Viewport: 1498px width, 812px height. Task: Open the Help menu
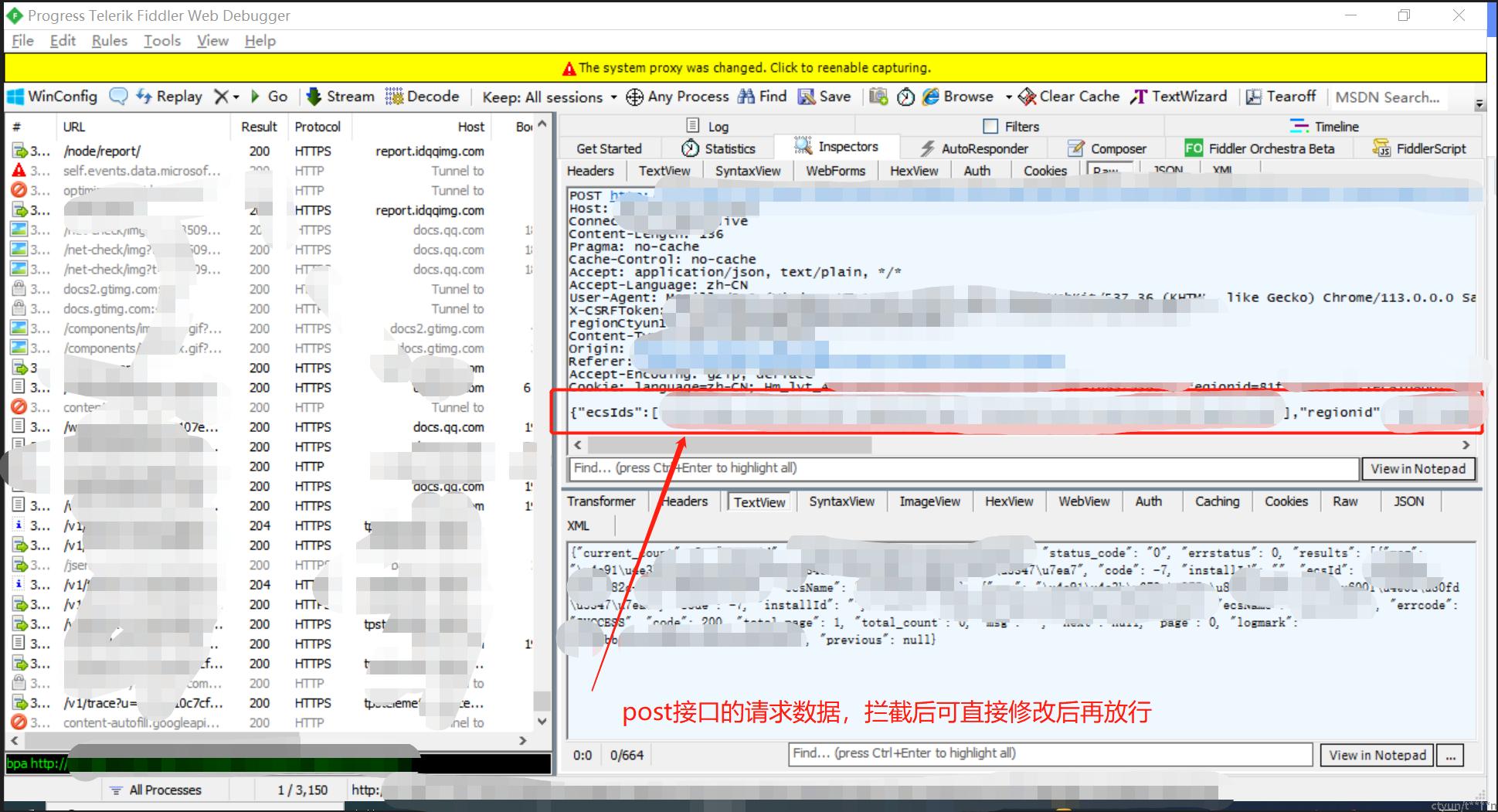click(260, 41)
